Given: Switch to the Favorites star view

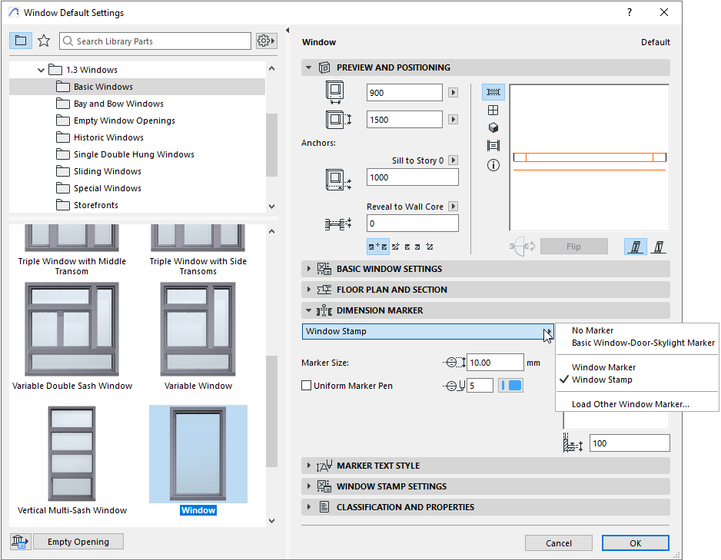Looking at the screenshot, I should (x=43, y=41).
